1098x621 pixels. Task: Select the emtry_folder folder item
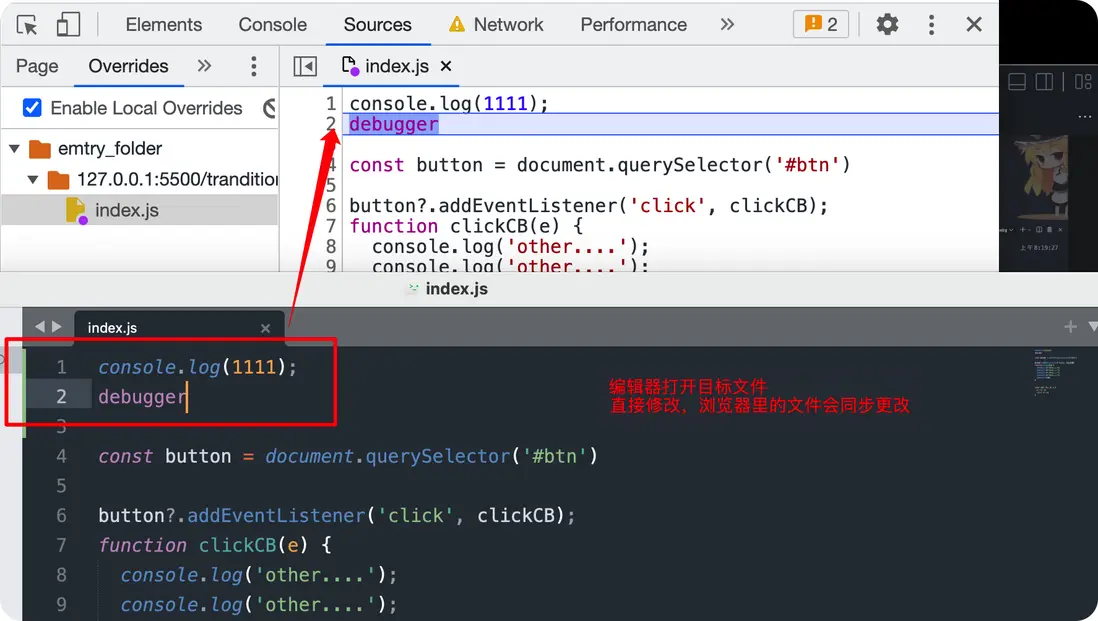click(x=95, y=148)
